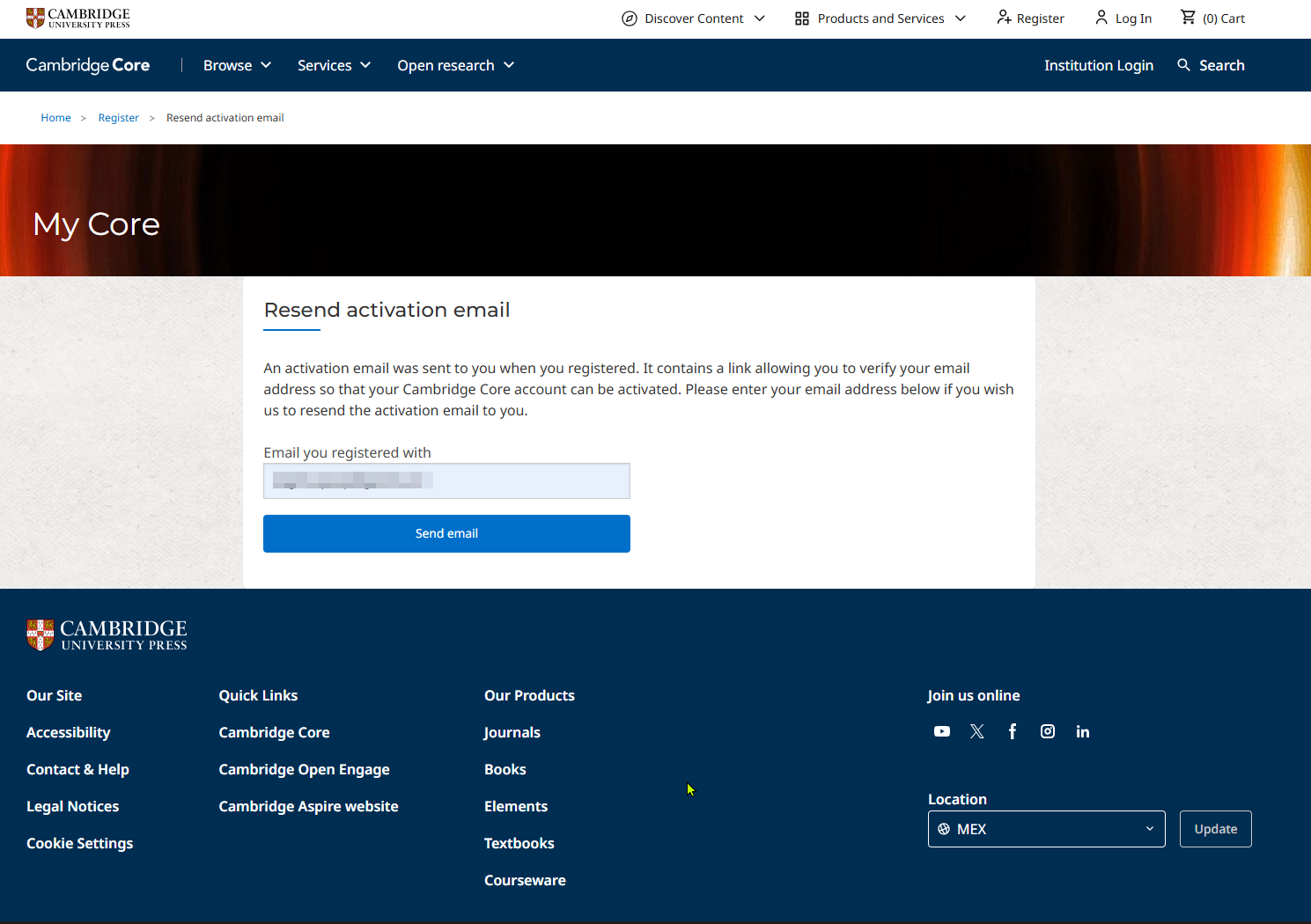Screen dimensions: 1311x924
Task: Click the registered email input field
Action: click(x=446, y=480)
